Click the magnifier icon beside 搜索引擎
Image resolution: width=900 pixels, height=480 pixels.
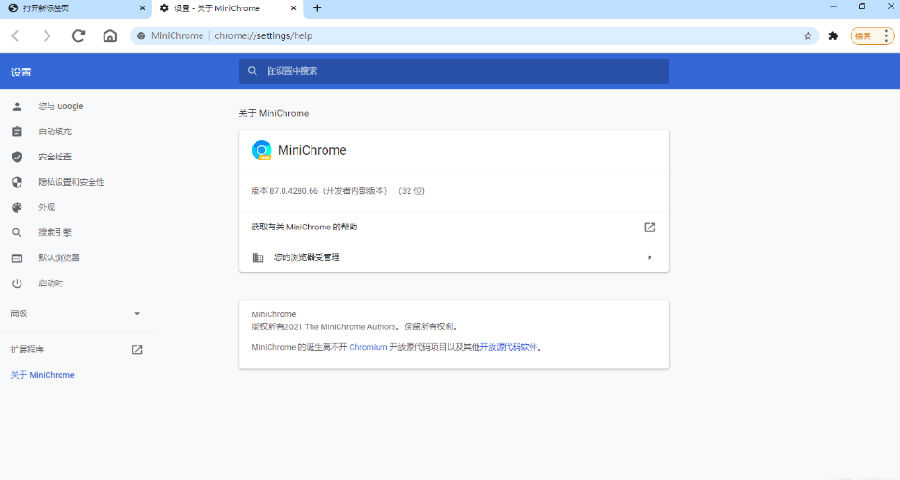[x=17, y=233]
